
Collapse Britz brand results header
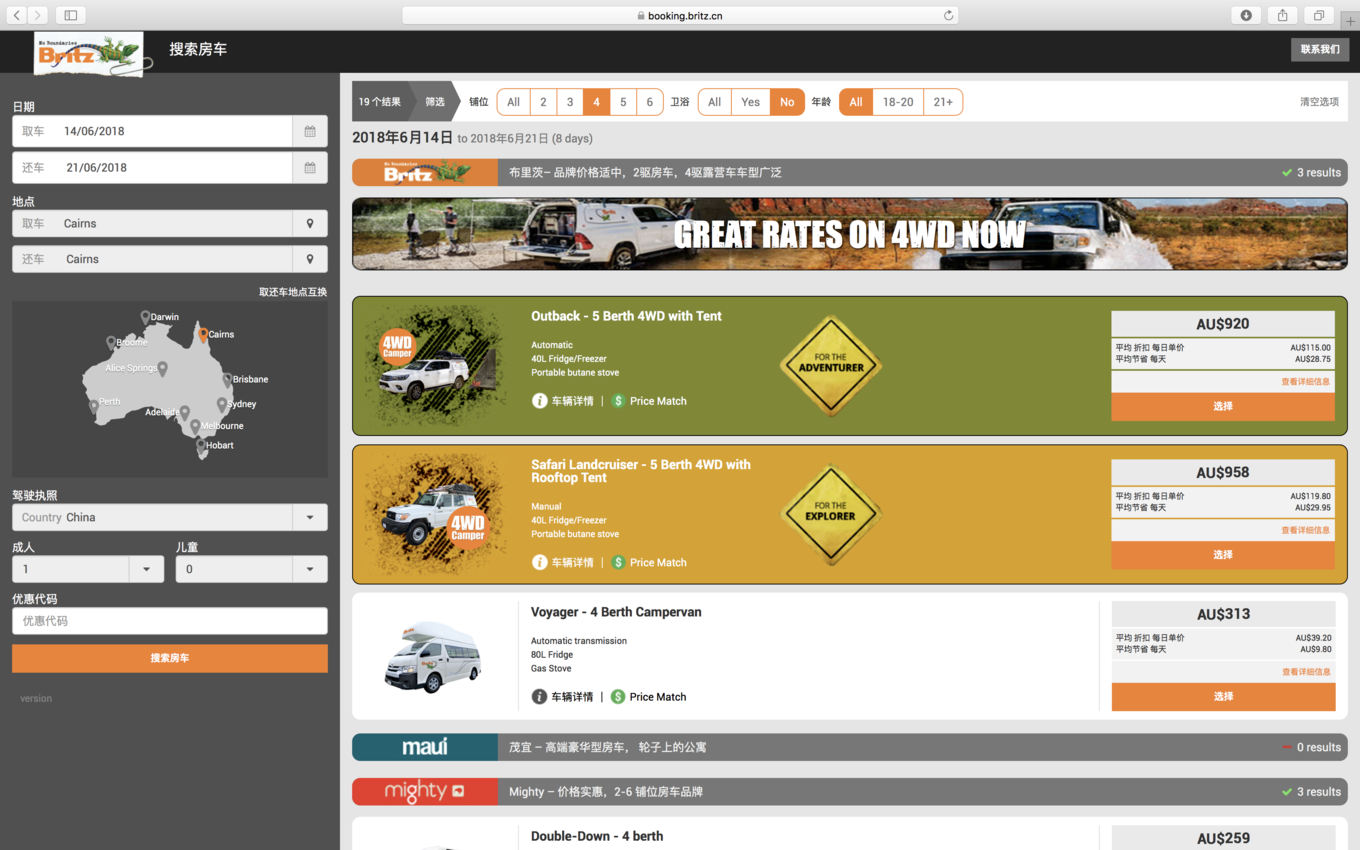pos(849,173)
